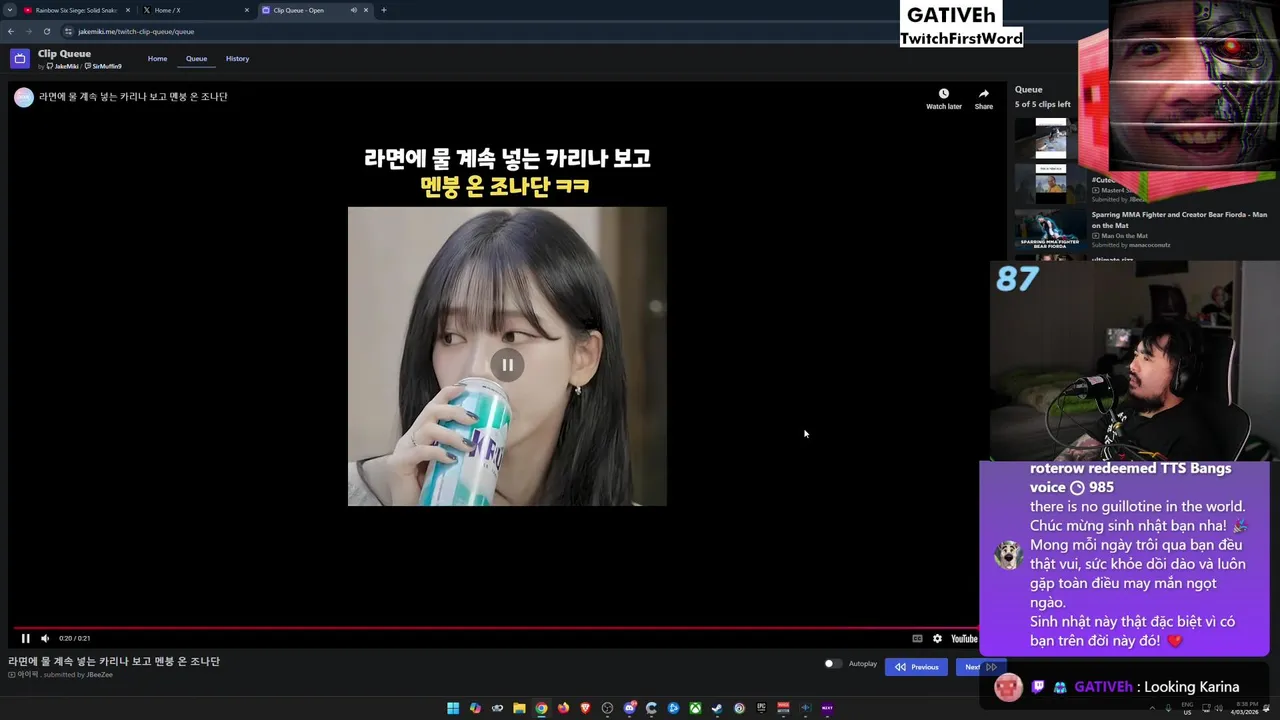The height and width of the screenshot is (720, 1280).
Task: Pause the video using bottom-left pause button
Action: [x=25, y=638]
